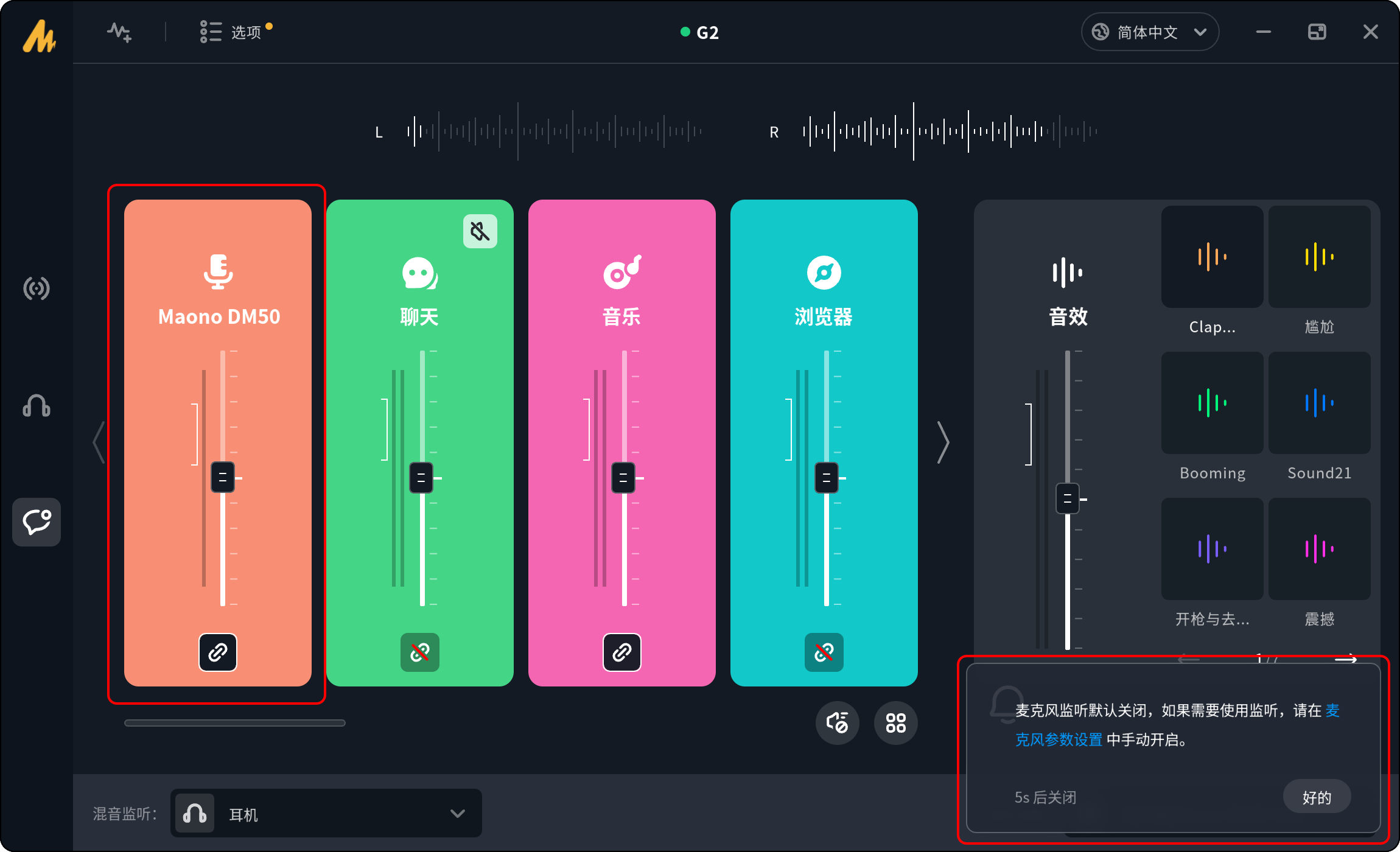
Task: Open the broadcast signal sidebar icon
Action: (37, 288)
